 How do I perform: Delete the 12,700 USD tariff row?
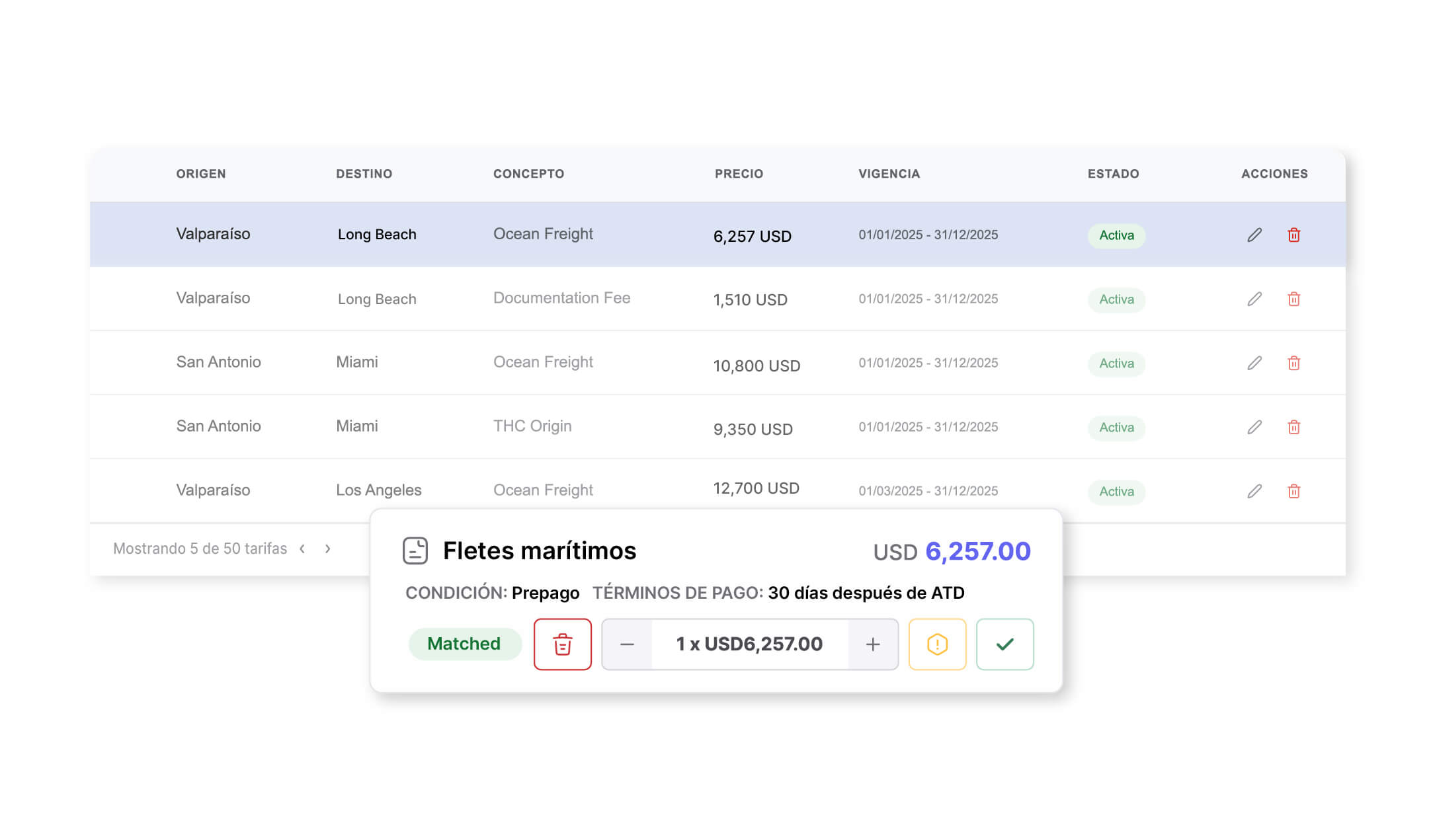(1293, 492)
